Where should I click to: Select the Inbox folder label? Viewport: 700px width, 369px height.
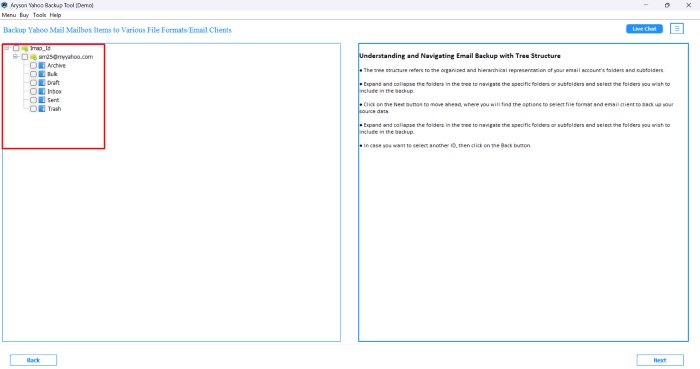click(x=54, y=91)
